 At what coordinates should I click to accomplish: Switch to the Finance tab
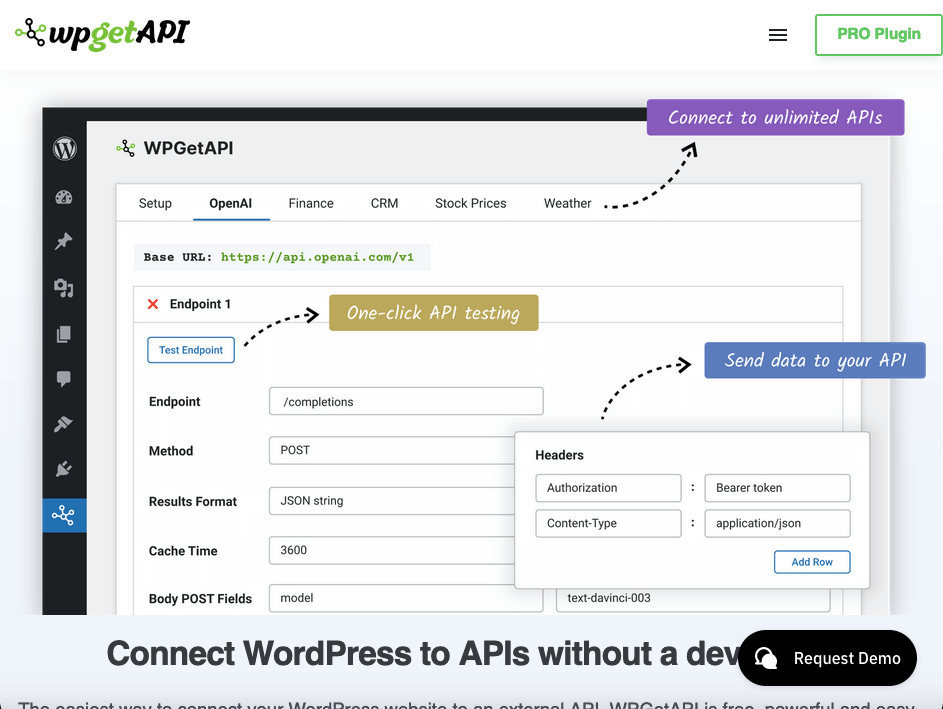tap(311, 203)
